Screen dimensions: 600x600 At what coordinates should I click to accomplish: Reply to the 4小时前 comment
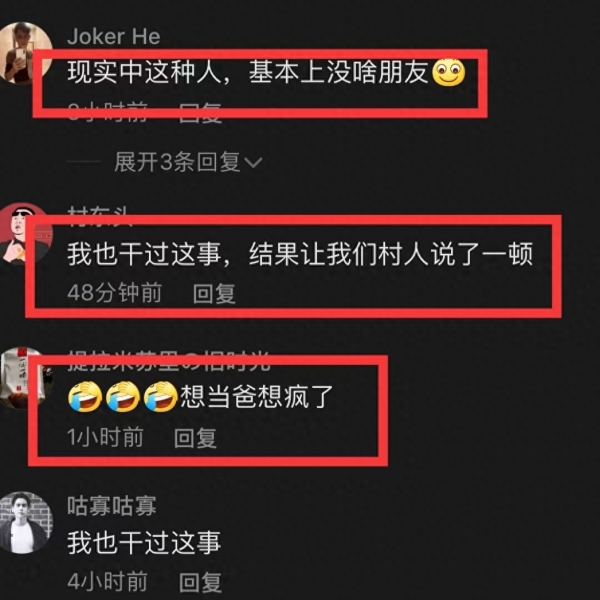(x=201, y=582)
